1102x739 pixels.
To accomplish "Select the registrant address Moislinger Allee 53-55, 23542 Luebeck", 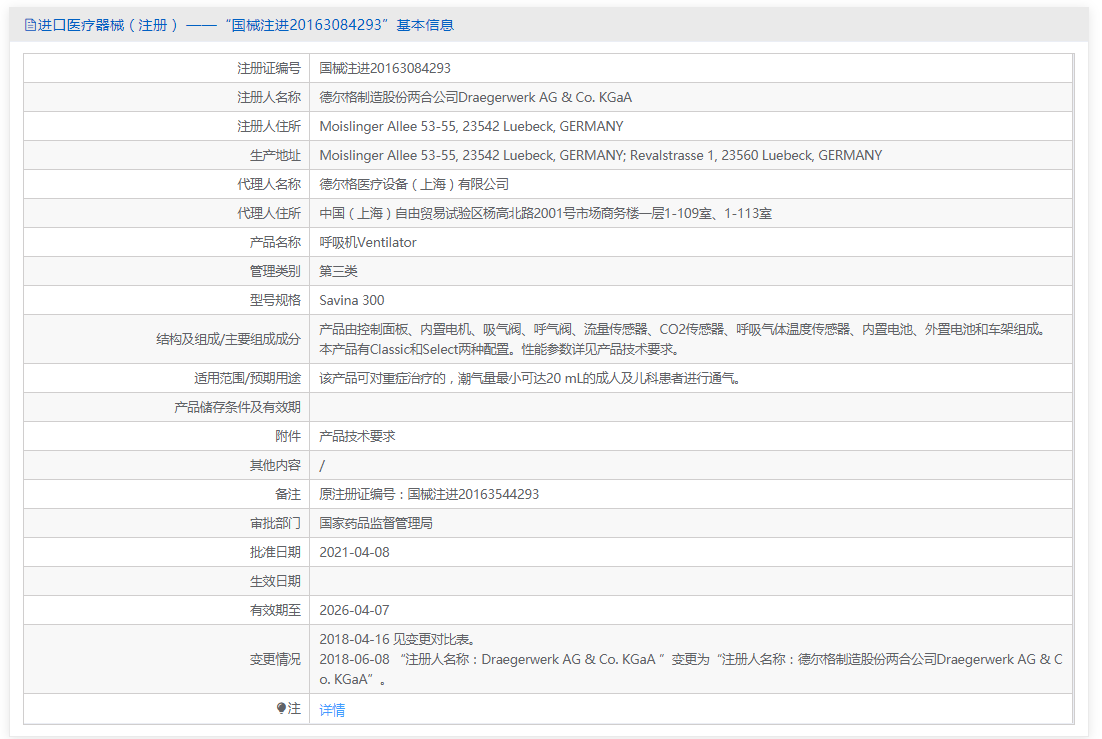I will coord(471,127).
